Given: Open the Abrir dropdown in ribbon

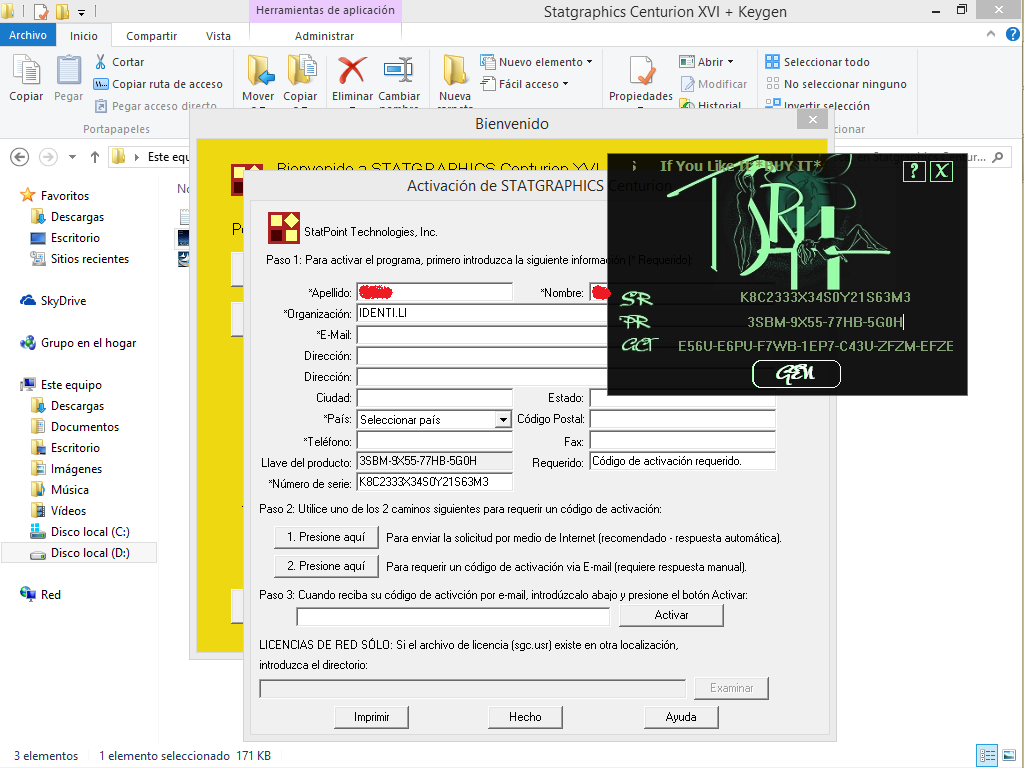Looking at the screenshot, I should pyautogui.click(x=706, y=62).
